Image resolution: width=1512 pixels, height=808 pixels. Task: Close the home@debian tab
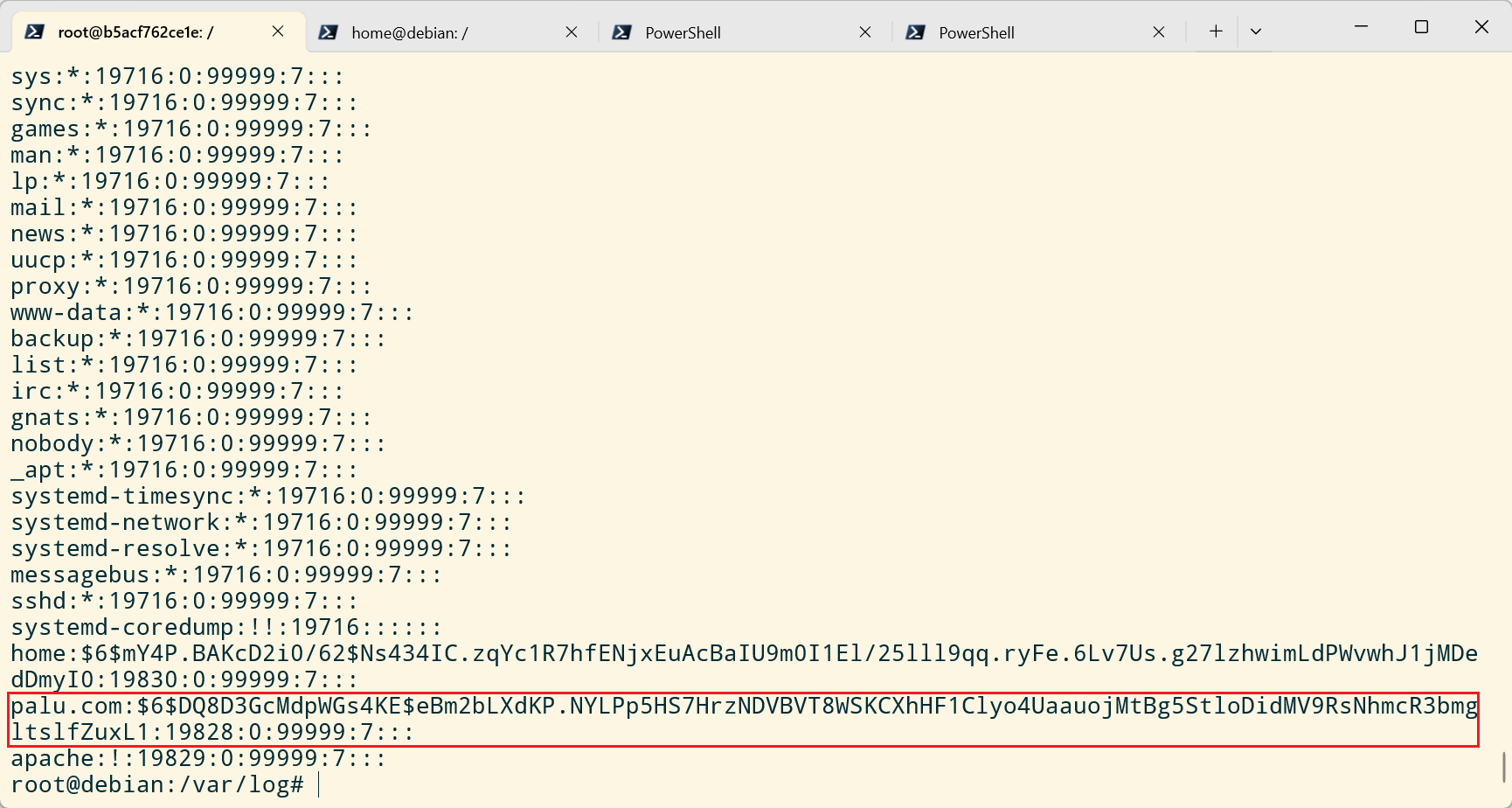572,32
